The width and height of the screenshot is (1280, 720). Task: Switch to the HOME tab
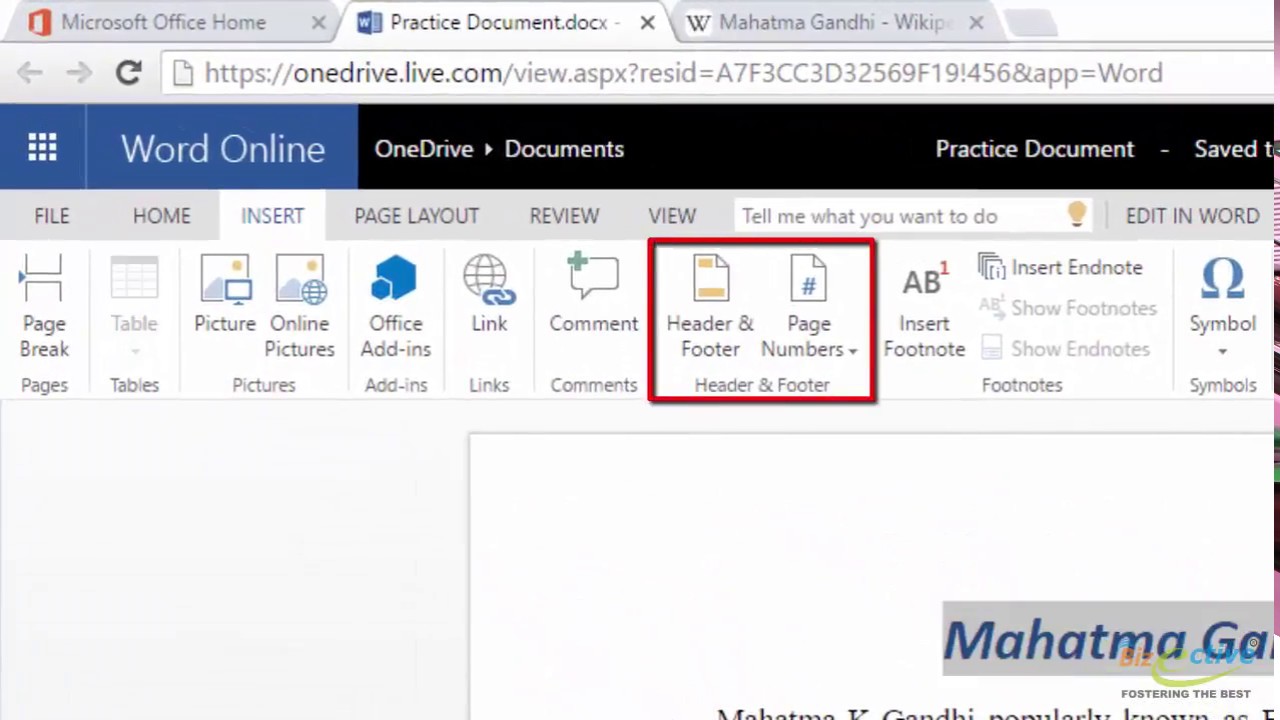click(x=161, y=216)
